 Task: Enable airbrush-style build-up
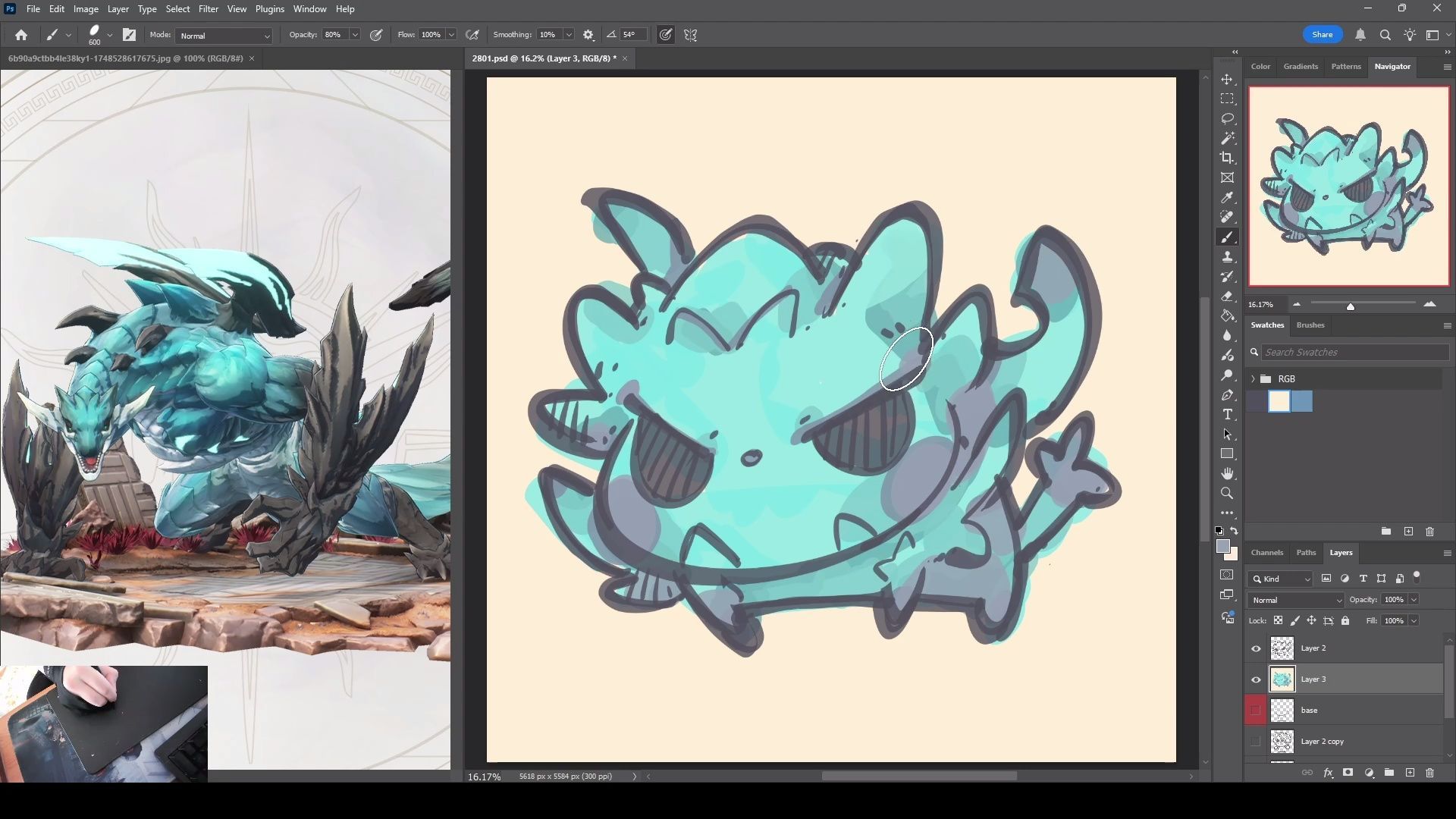pyautogui.click(x=472, y=35)
